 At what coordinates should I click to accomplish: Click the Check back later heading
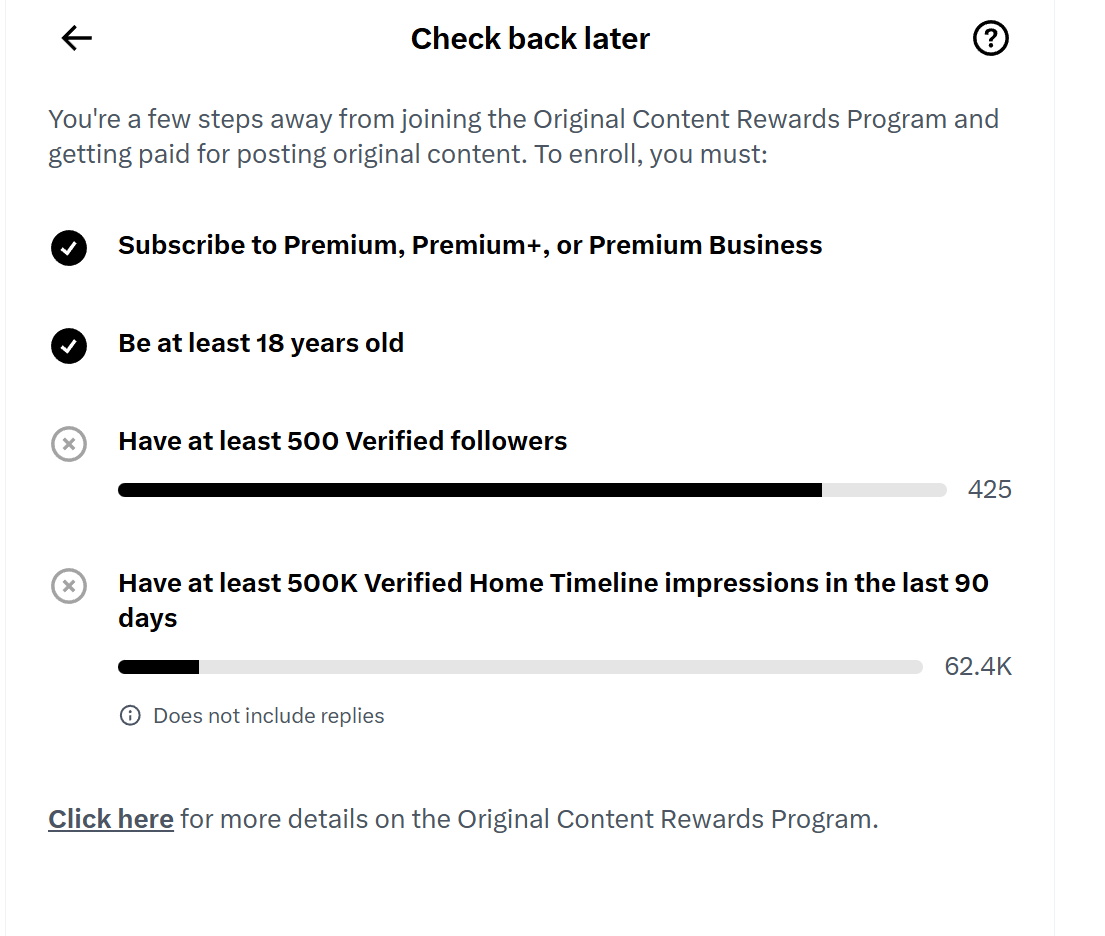[530, 39]
